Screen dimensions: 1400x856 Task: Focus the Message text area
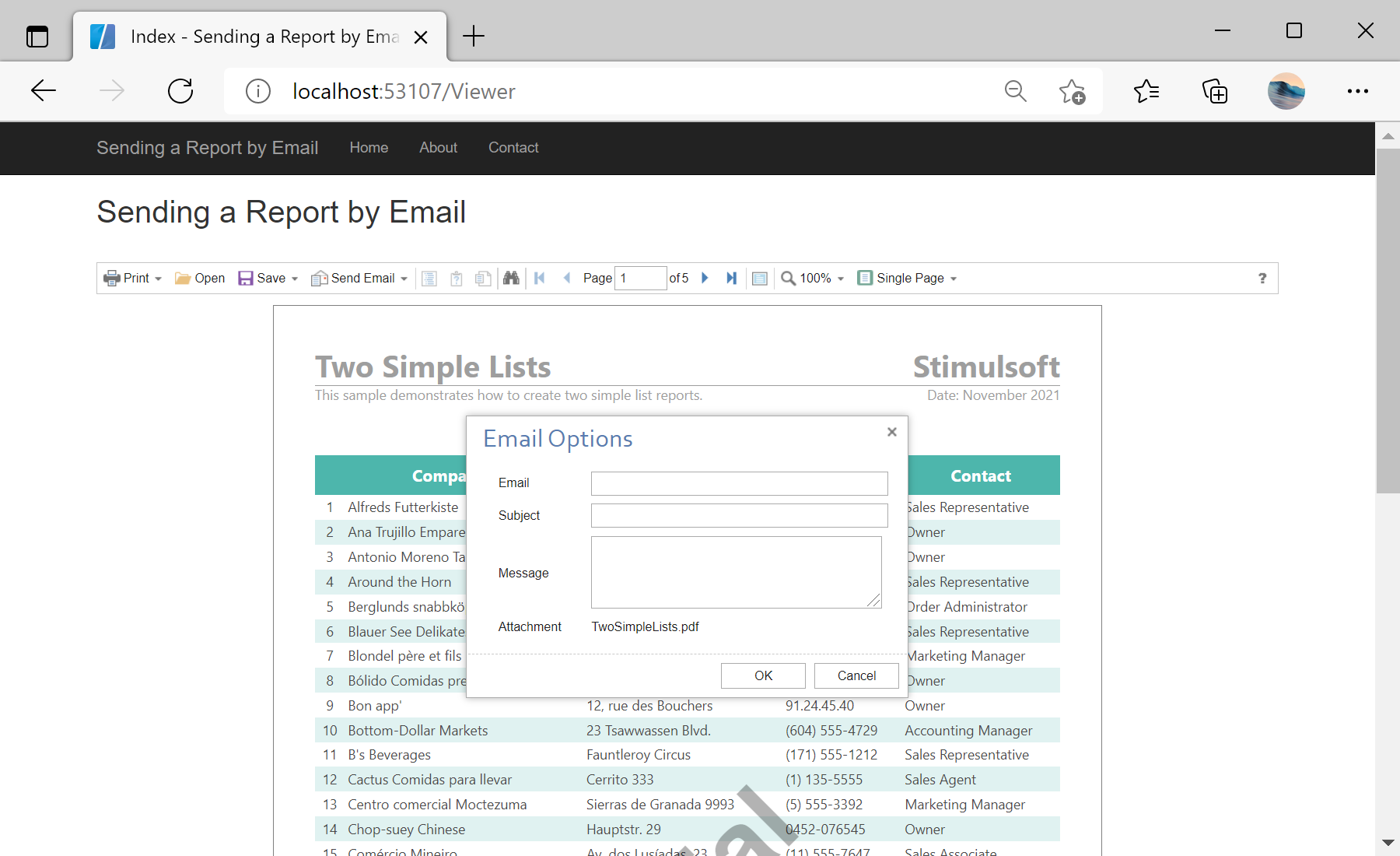[736, 572]
